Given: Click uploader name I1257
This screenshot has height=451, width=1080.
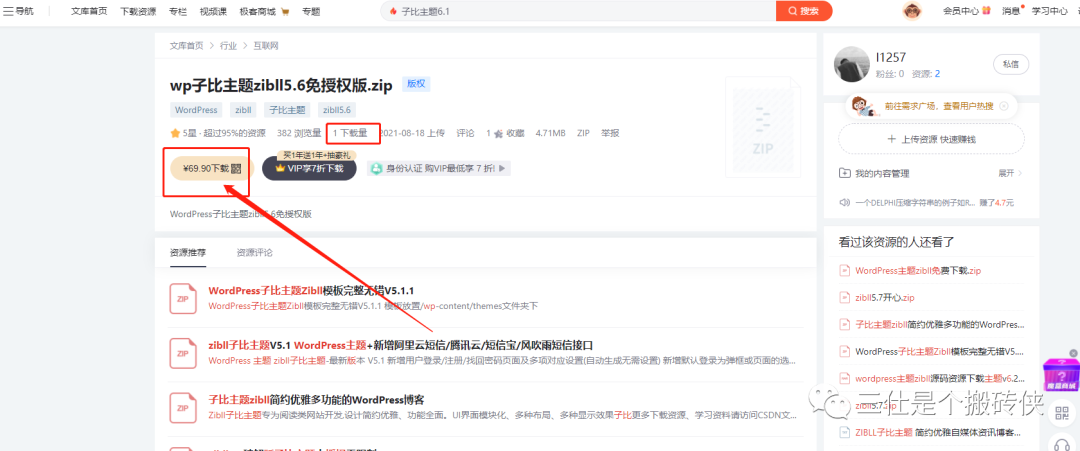Looking at the screenshot, I should pos(891,58).
